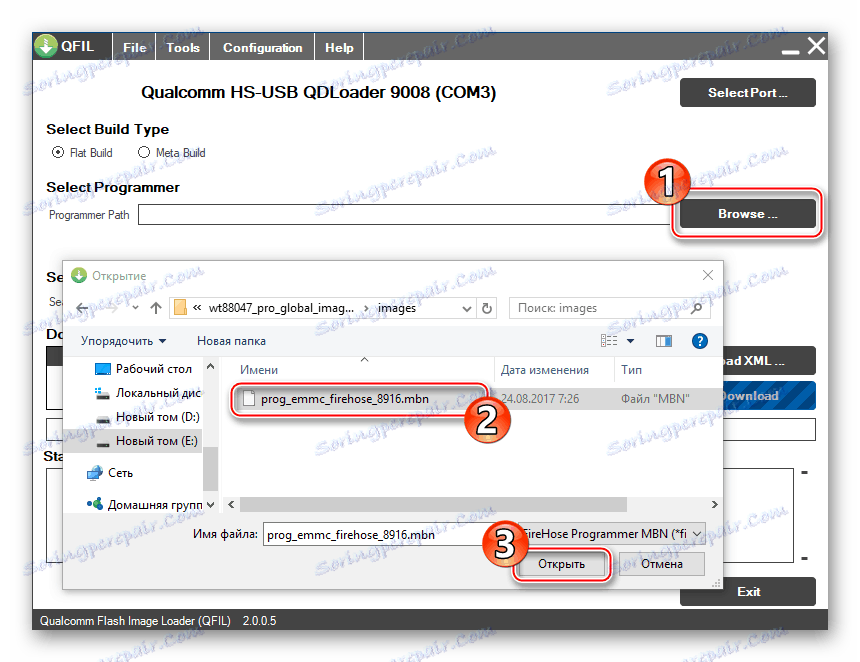Go up one folder with up arrow
The width and height of the screenshot is (860, 662).
point(156,308)
